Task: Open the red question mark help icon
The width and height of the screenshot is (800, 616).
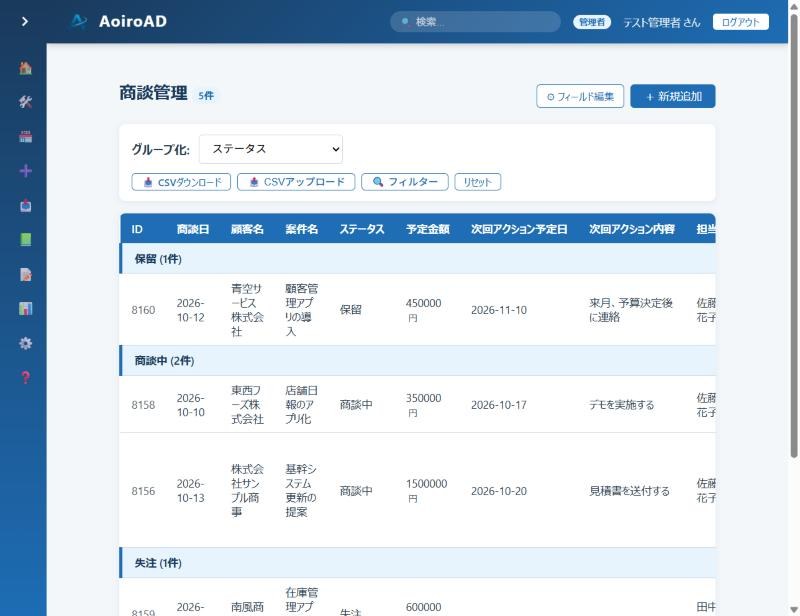Action: [x=26, y=378]
